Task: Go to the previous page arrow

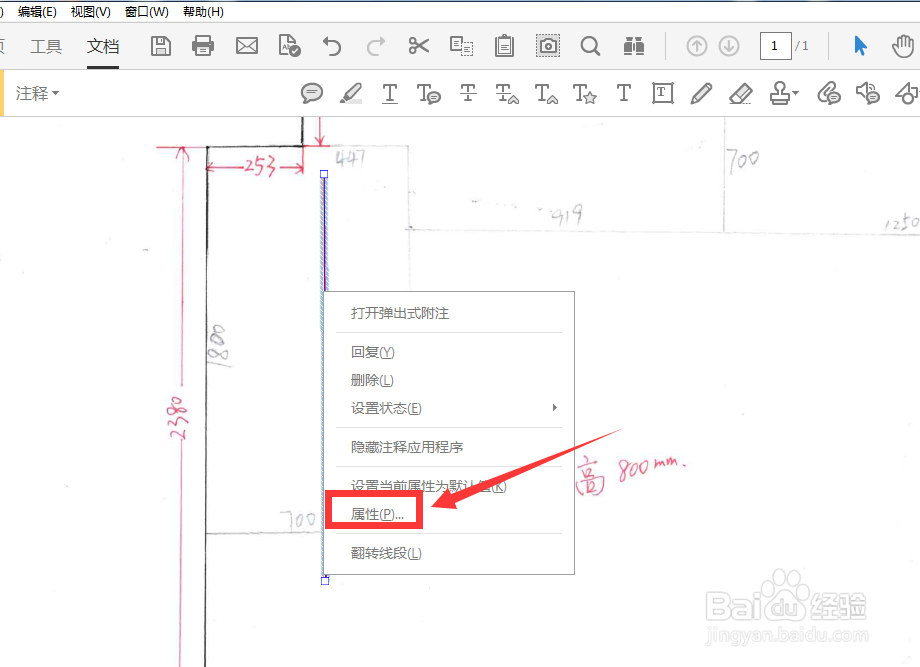Action: [x=696, y=46]
